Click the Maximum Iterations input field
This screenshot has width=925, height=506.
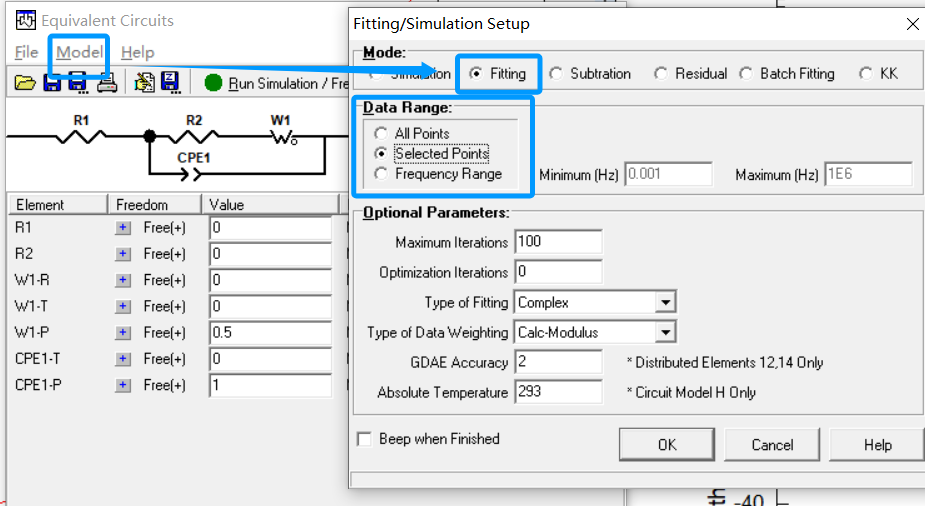[x=557, y=242]
